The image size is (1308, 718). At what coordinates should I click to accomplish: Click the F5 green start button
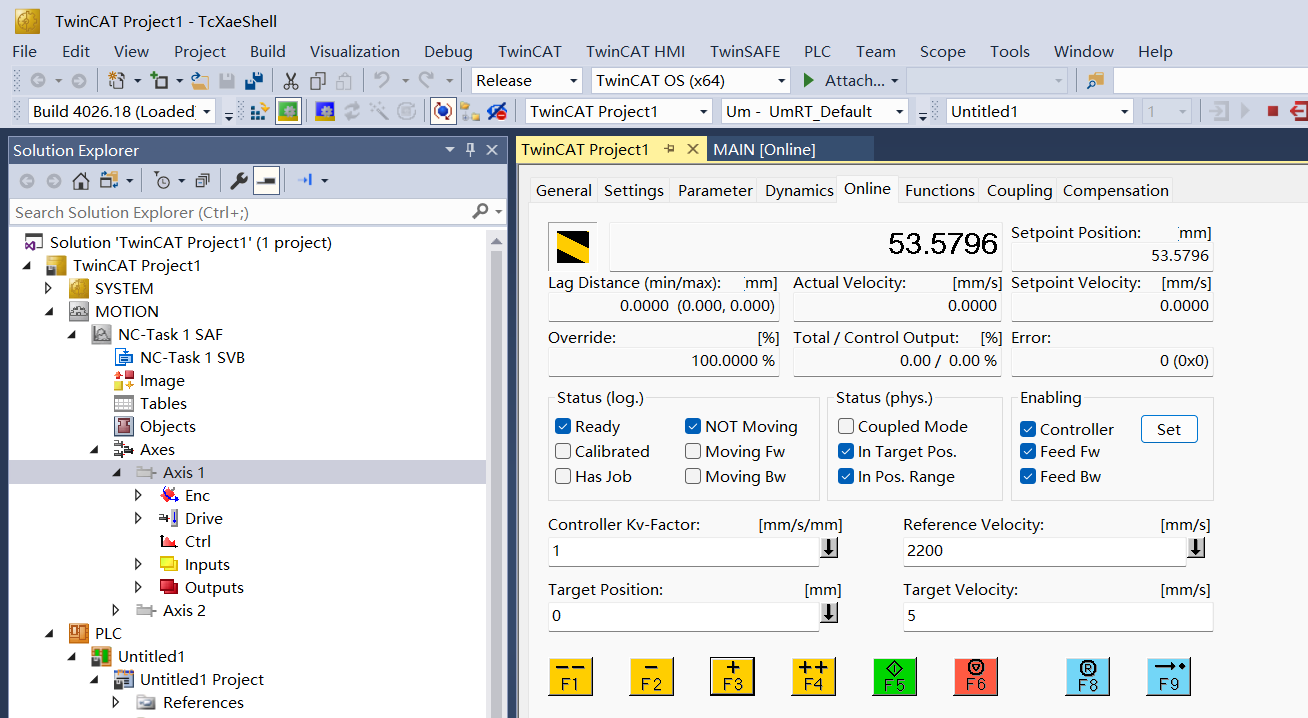pyautogui.click(x=895, y=677)
